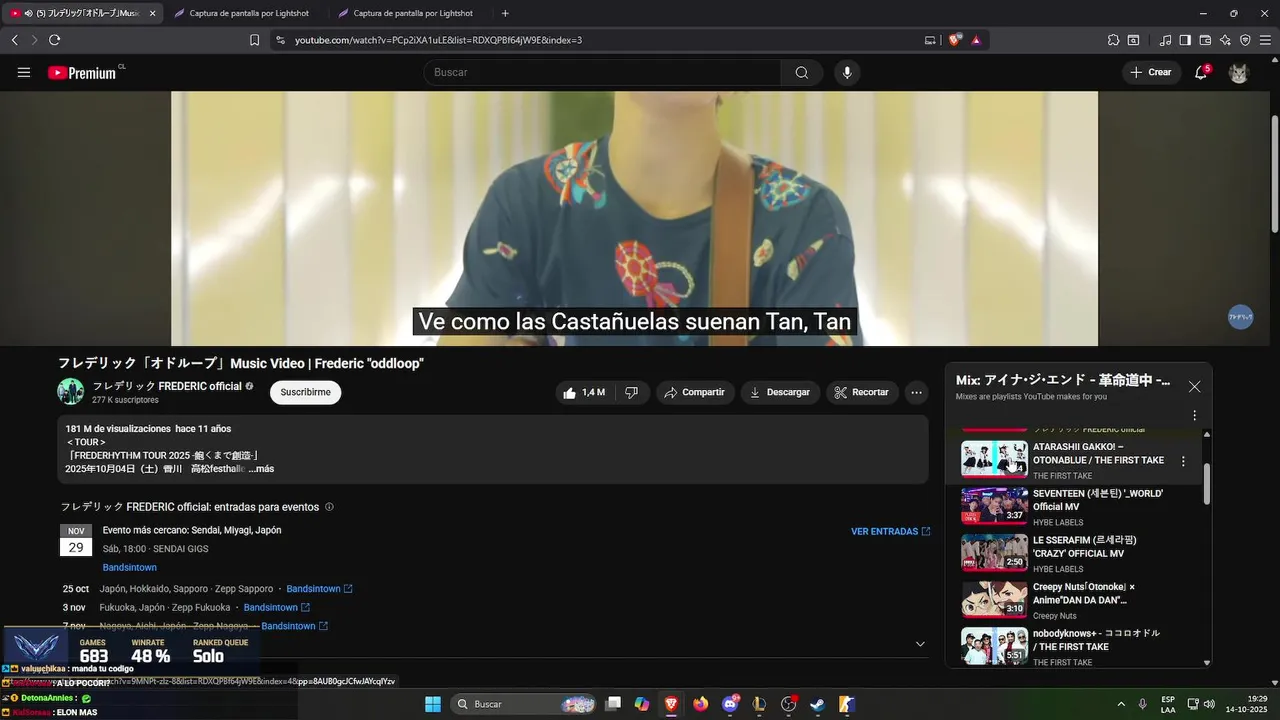Open Bandsintown link under Sendai event

point(130,567)
